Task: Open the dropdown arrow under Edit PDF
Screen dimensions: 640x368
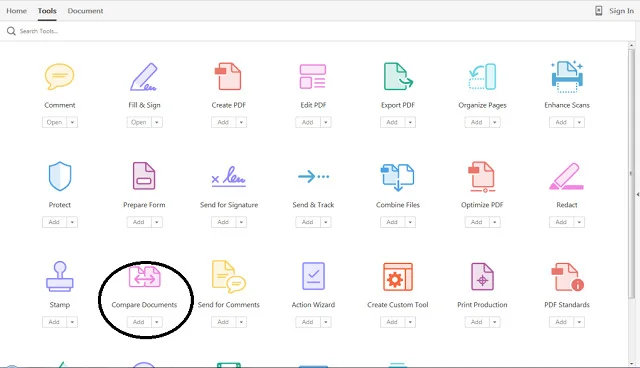Action: (326, 122)
